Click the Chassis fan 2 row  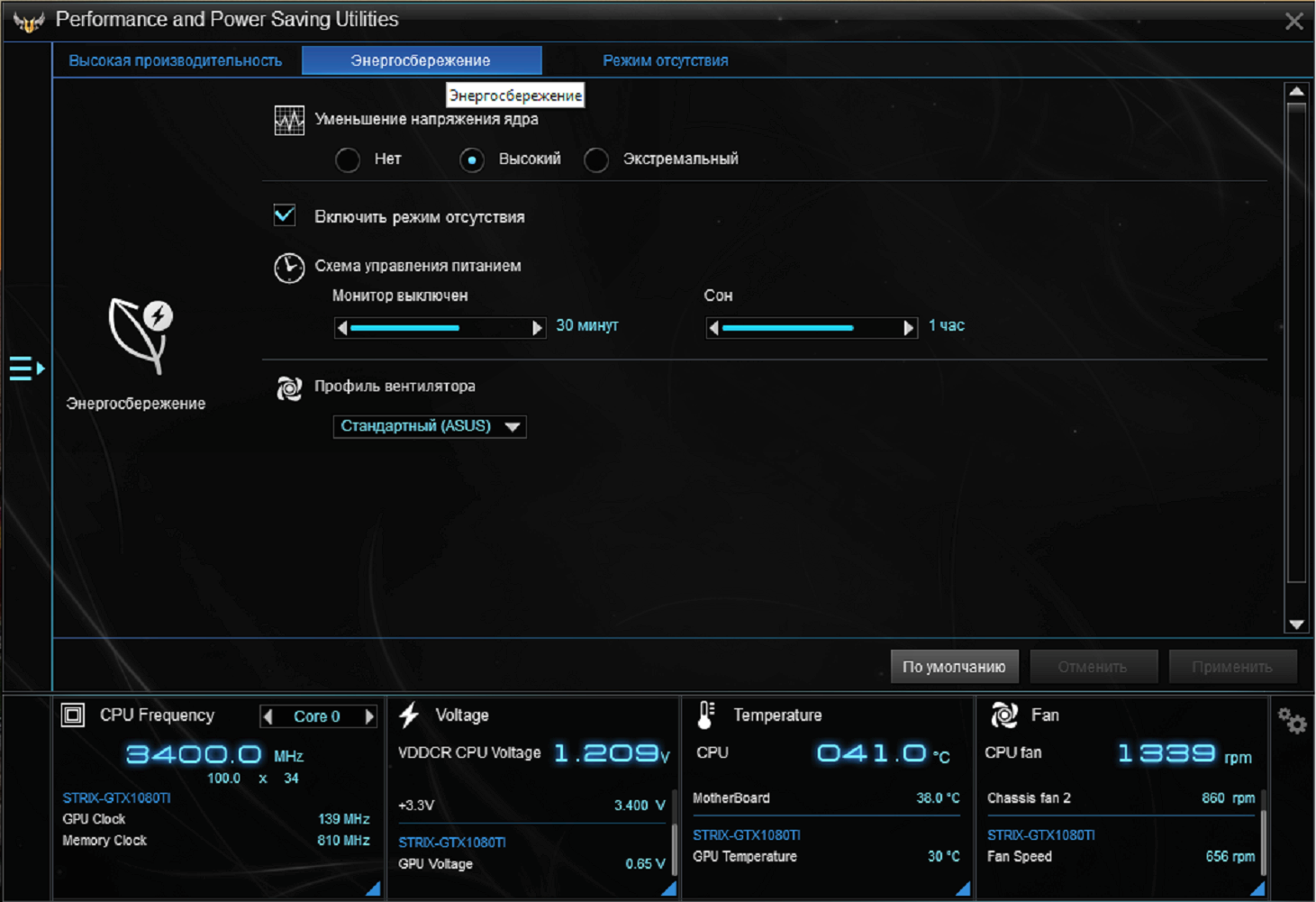click(1121, 798)
